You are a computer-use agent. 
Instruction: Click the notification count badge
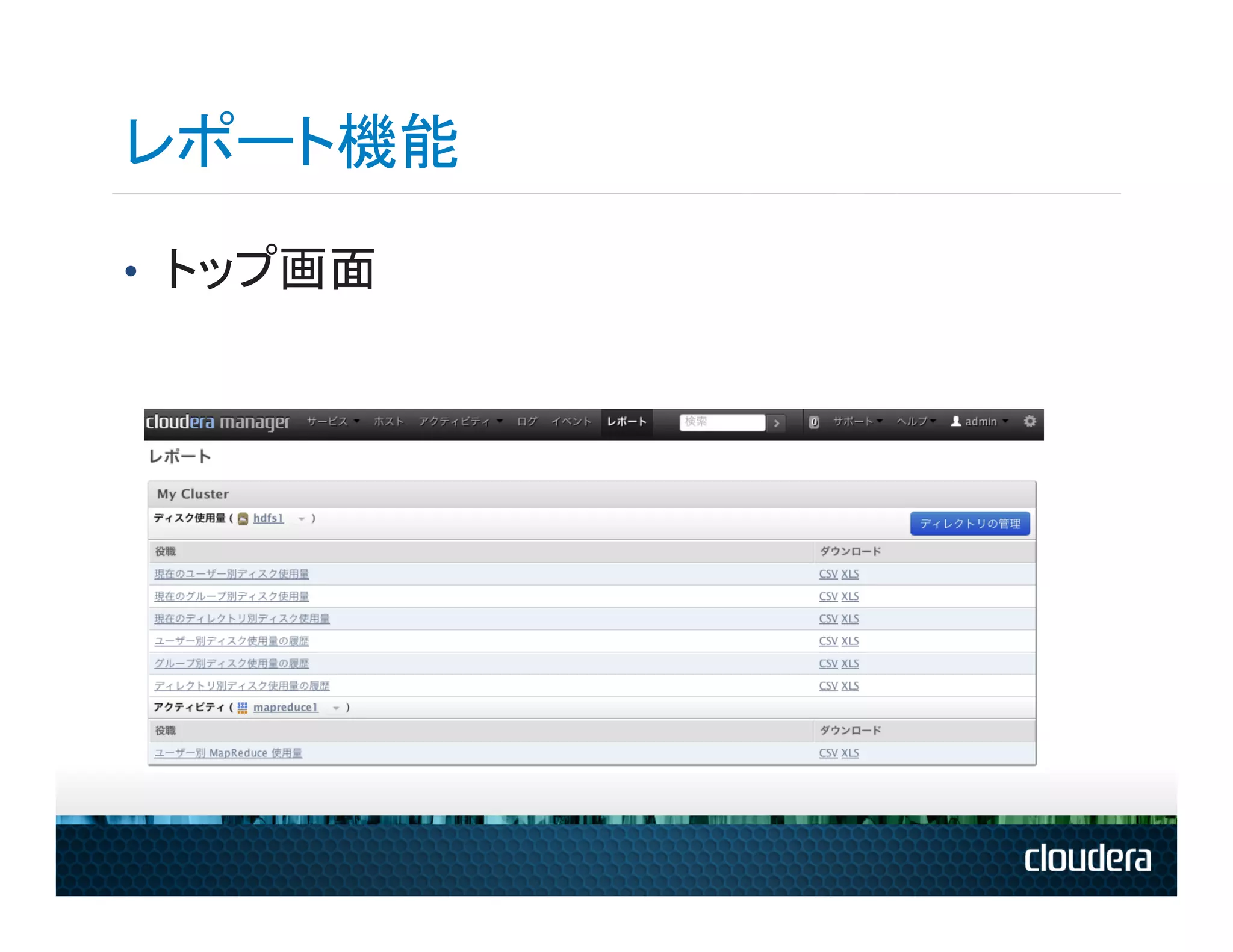click(814, 422)
